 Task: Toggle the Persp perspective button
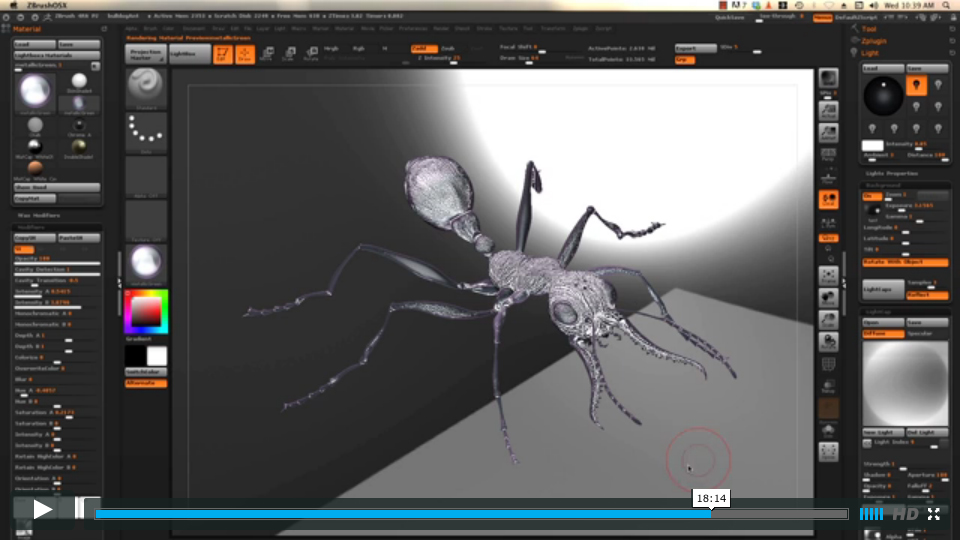828,155
